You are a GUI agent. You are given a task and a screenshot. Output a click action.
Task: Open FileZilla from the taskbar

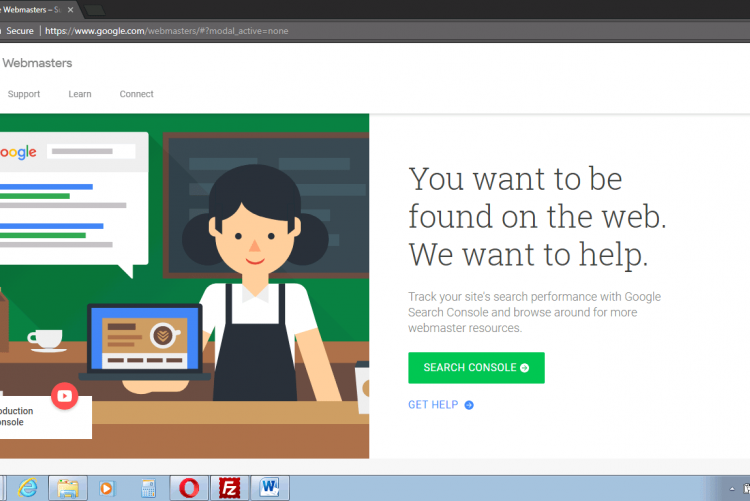click(229, 488)
